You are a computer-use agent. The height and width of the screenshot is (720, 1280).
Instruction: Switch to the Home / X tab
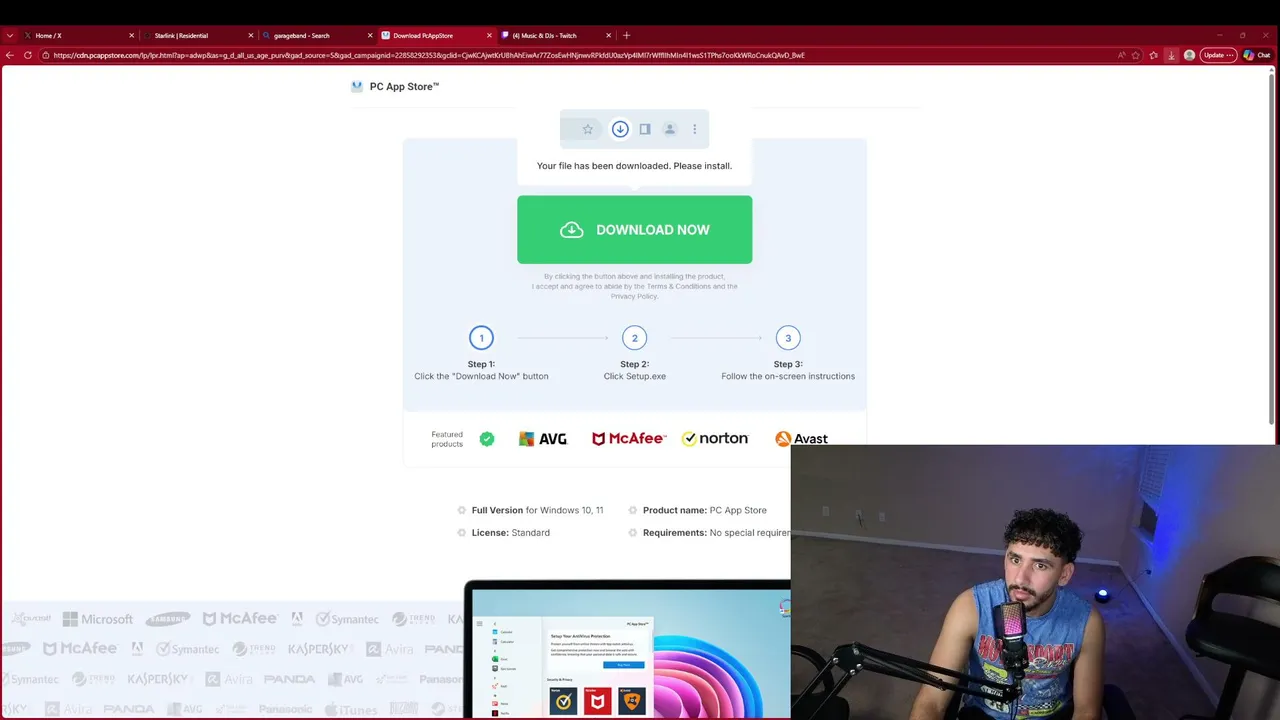tap(78, 36)
